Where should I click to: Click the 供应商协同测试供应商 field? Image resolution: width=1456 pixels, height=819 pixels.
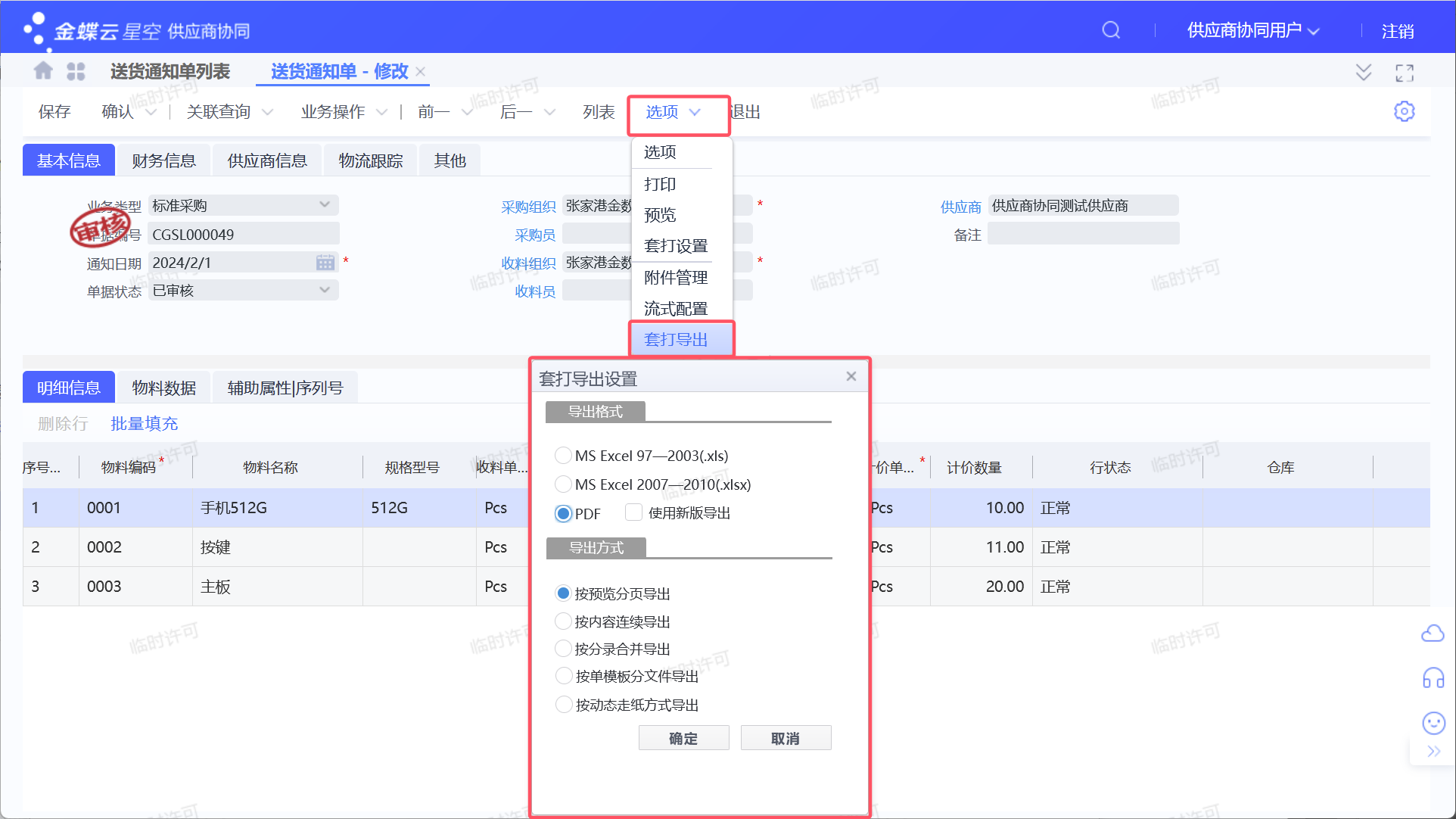pyautogui.click(x=1084, y=205)
